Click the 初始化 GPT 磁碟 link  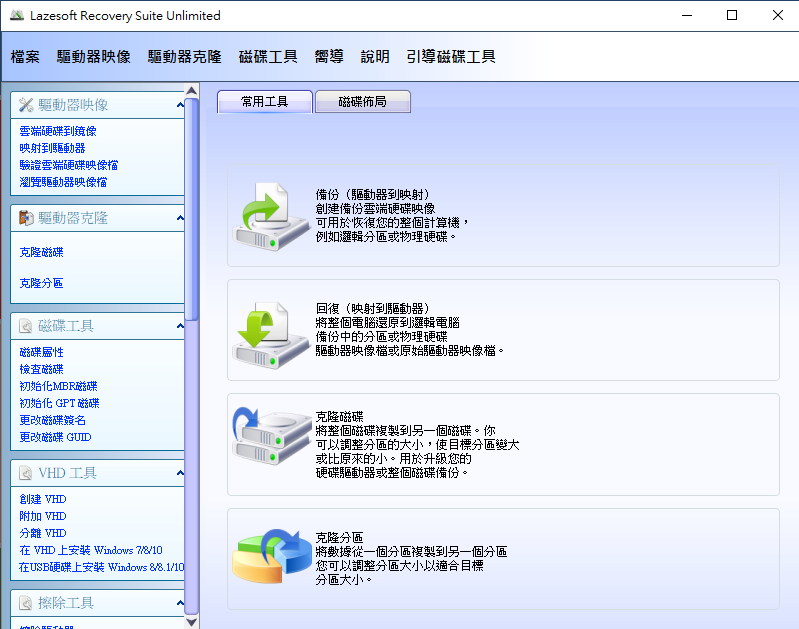coord(59,403)
